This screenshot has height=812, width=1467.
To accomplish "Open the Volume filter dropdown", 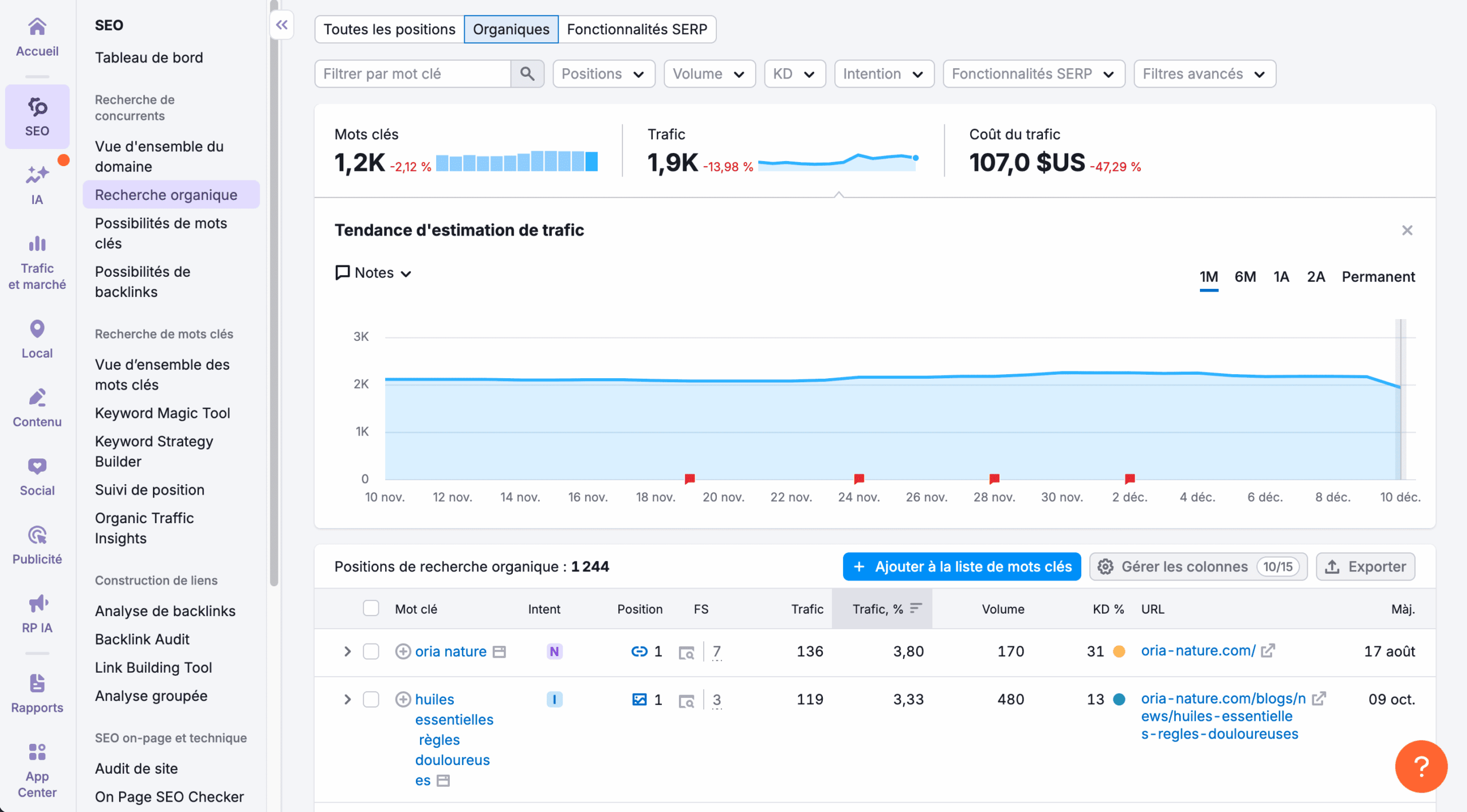I will click(x=709, y=73).
